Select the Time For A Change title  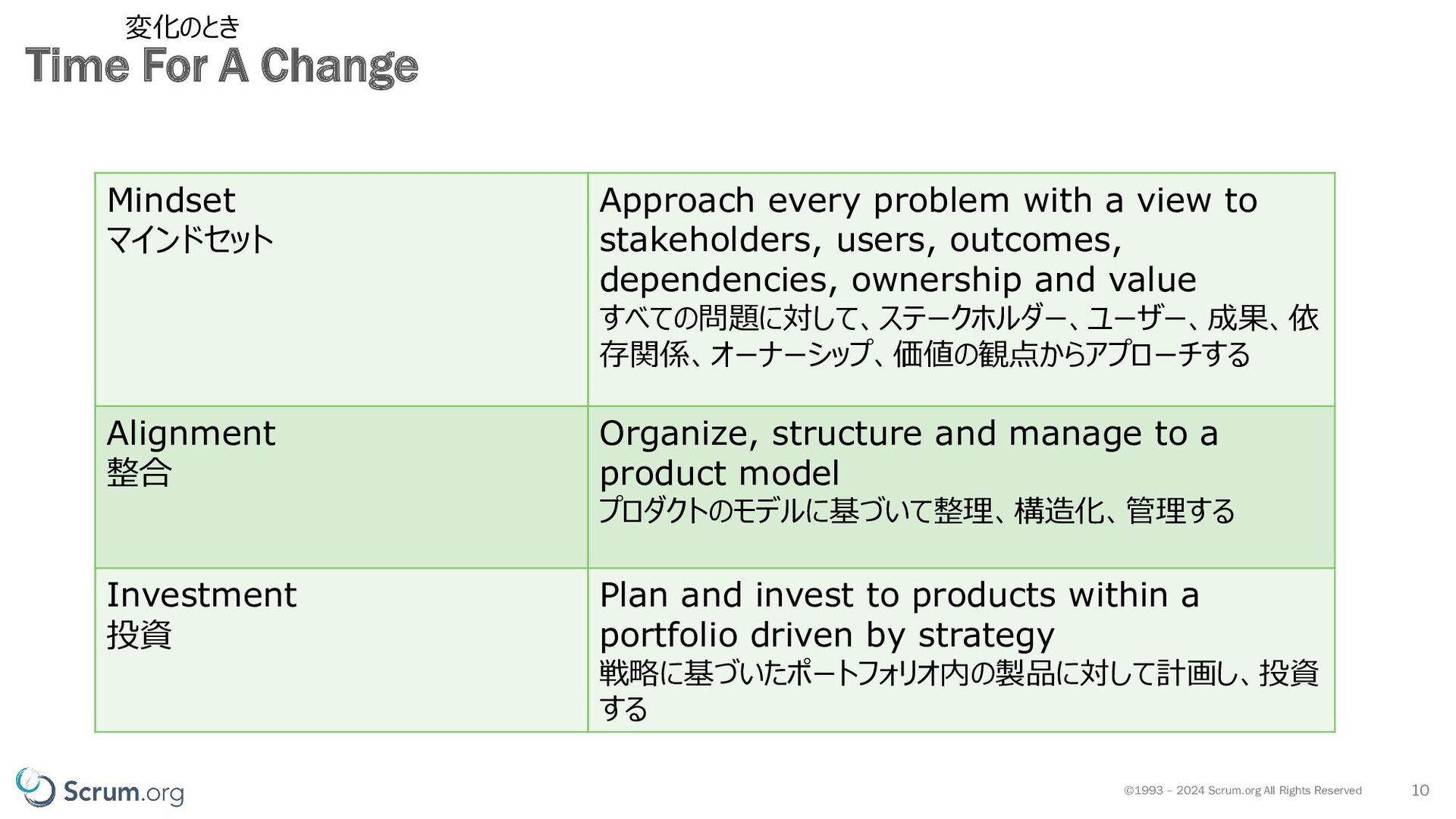click(221, 66)
